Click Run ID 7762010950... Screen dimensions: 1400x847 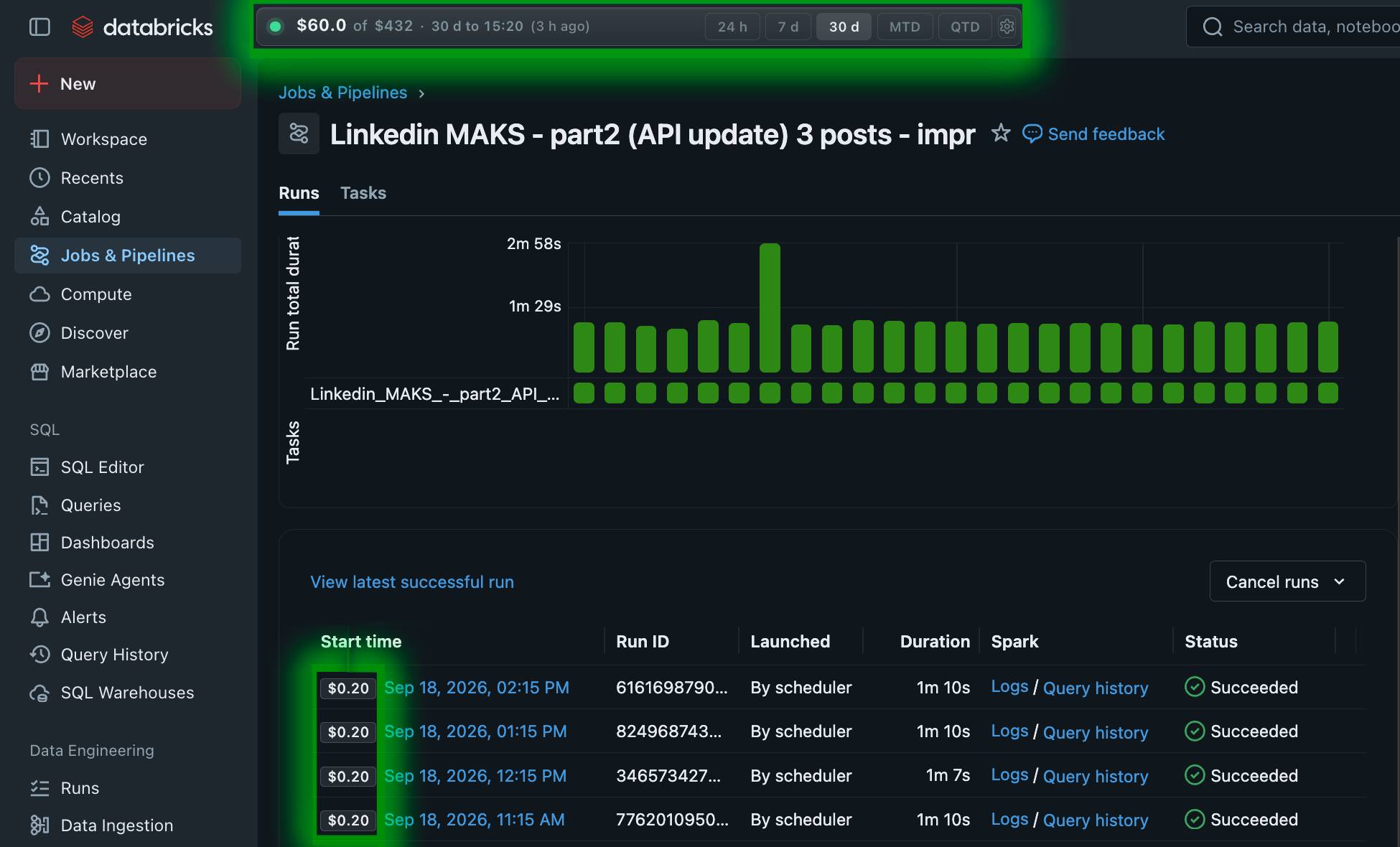click(672, 820)
